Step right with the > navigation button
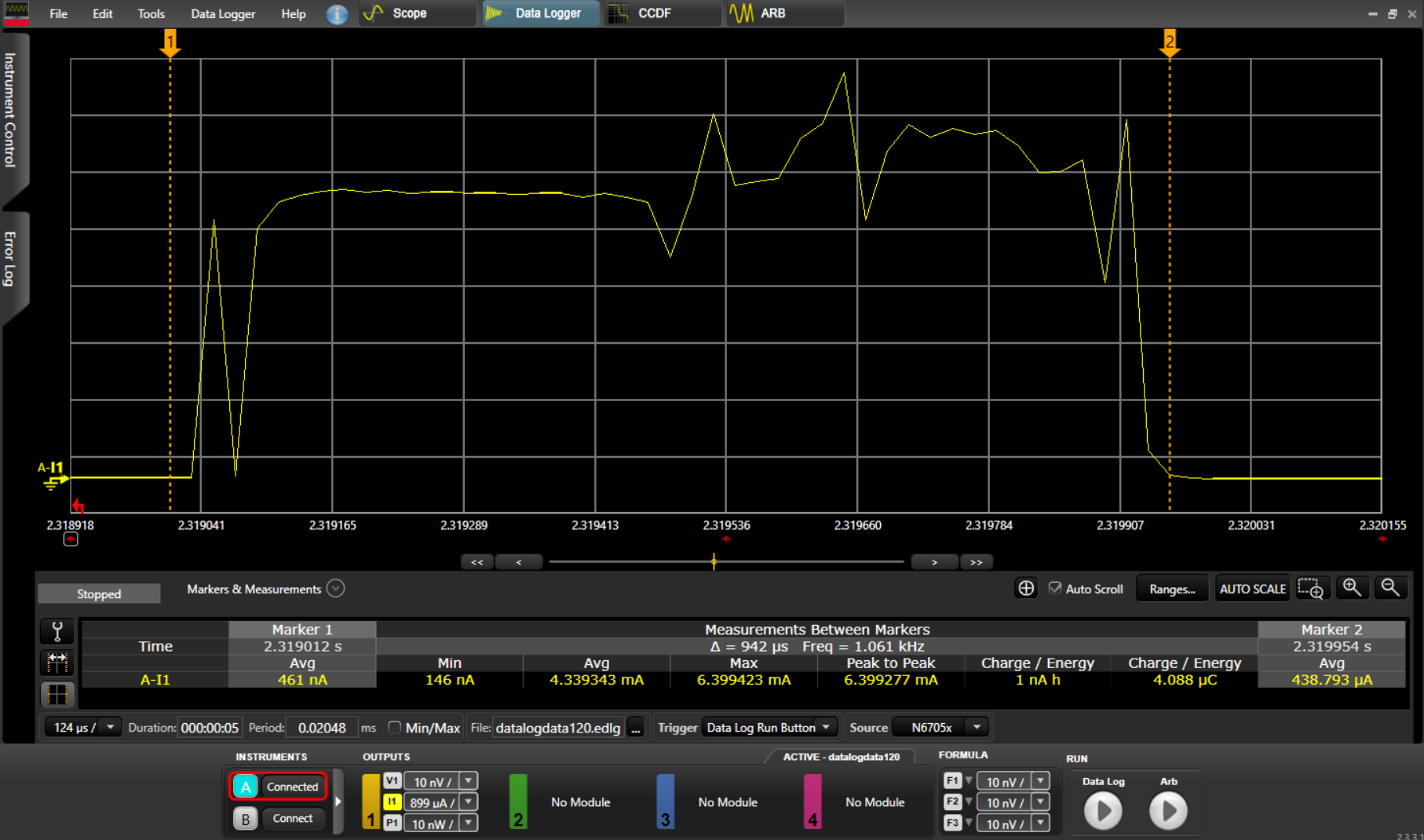1424x840 pixels. (934, 562)
